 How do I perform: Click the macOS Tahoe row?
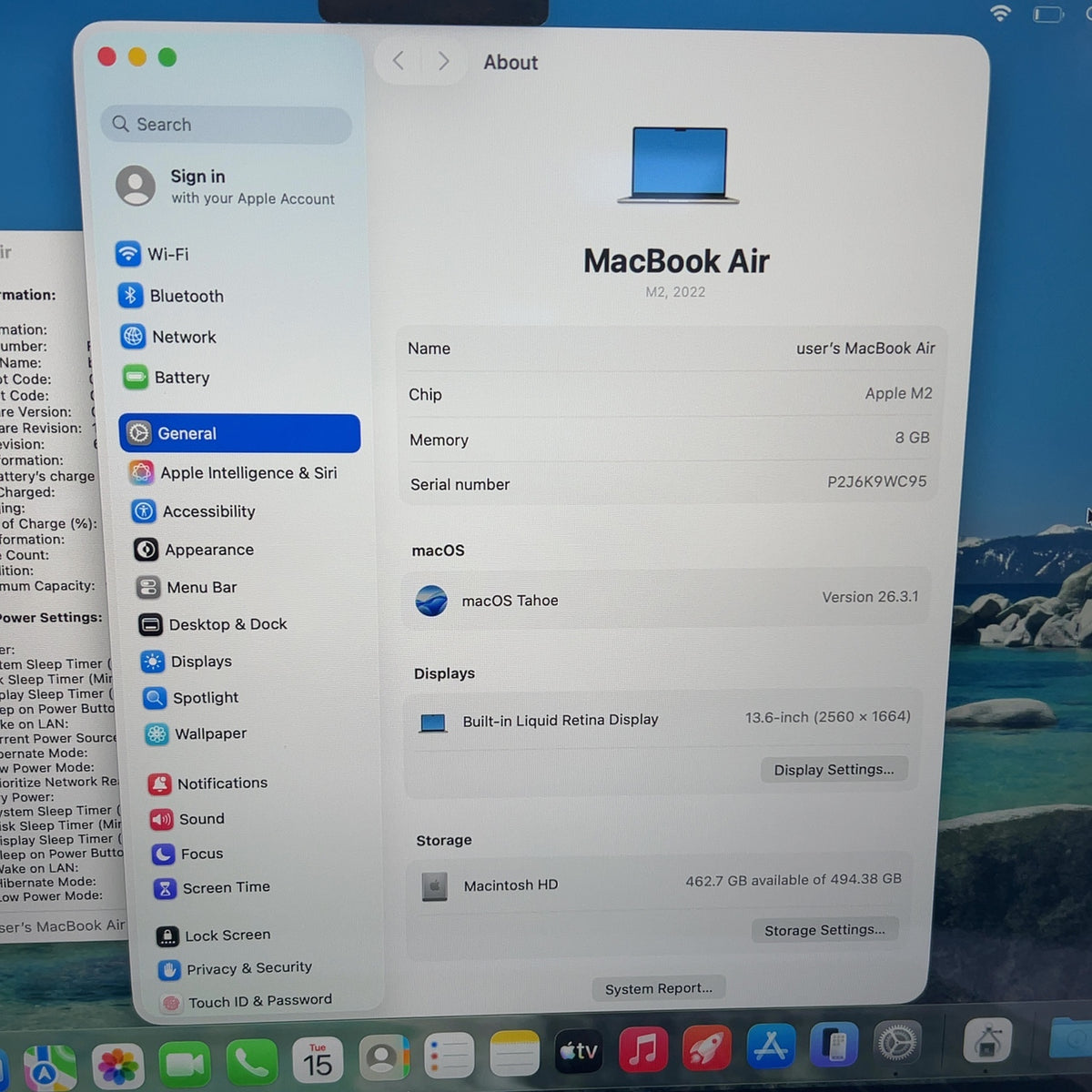point(666,599)
